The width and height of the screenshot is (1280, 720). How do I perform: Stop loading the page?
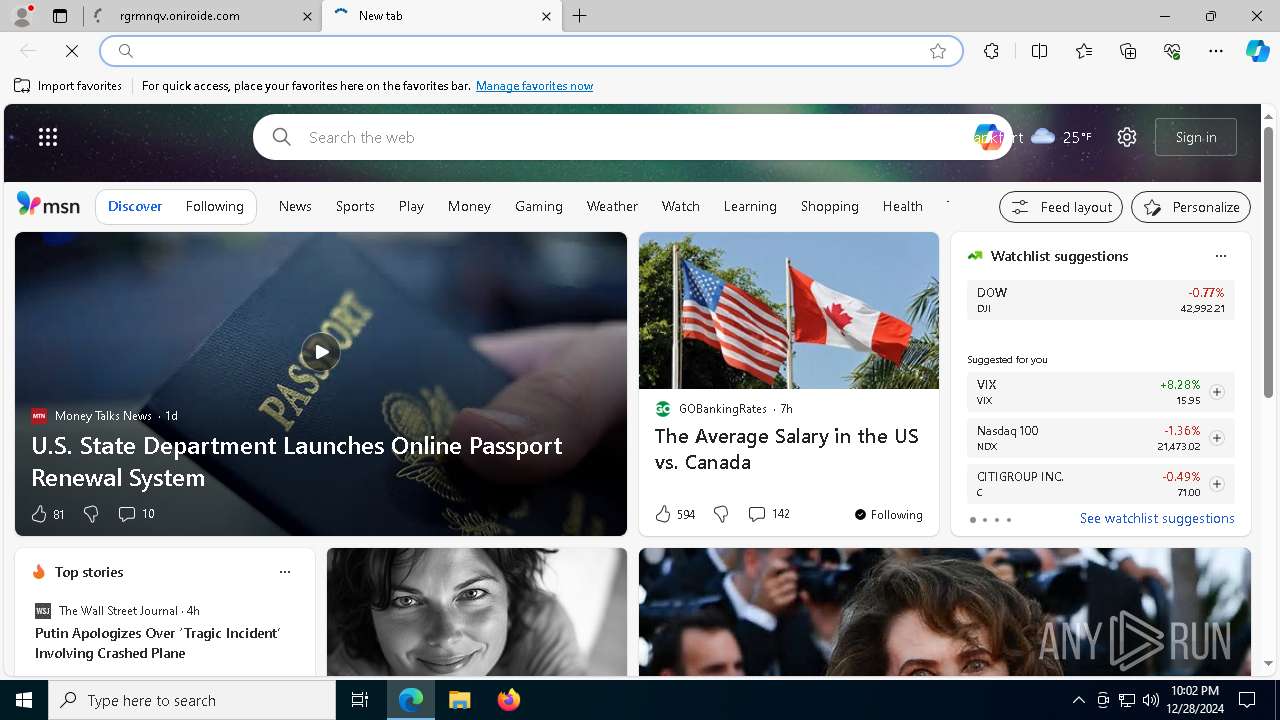[x=72, y=51]
